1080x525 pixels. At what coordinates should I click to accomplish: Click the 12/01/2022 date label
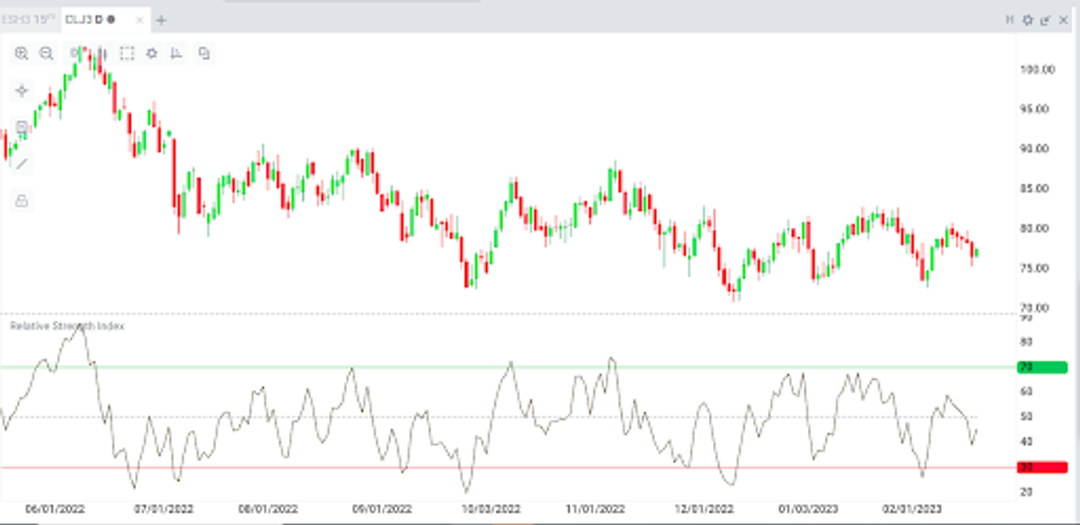pyautogui.click(x=704, y=509)
